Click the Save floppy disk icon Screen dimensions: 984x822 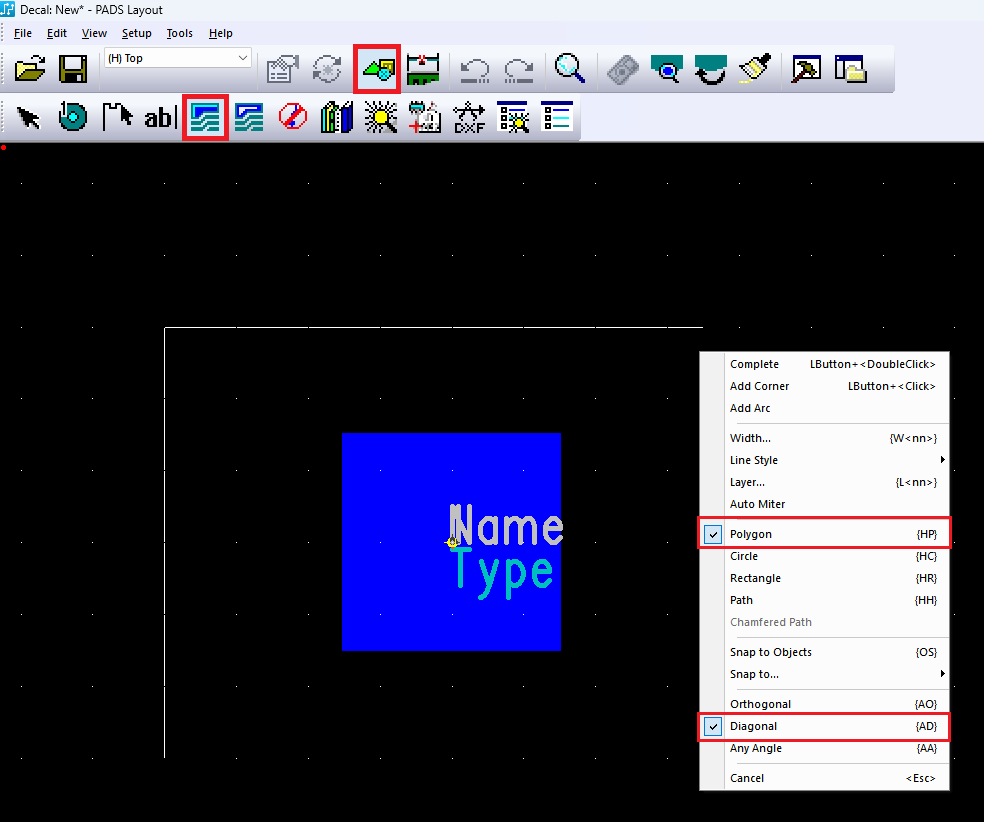coord(73,69)
